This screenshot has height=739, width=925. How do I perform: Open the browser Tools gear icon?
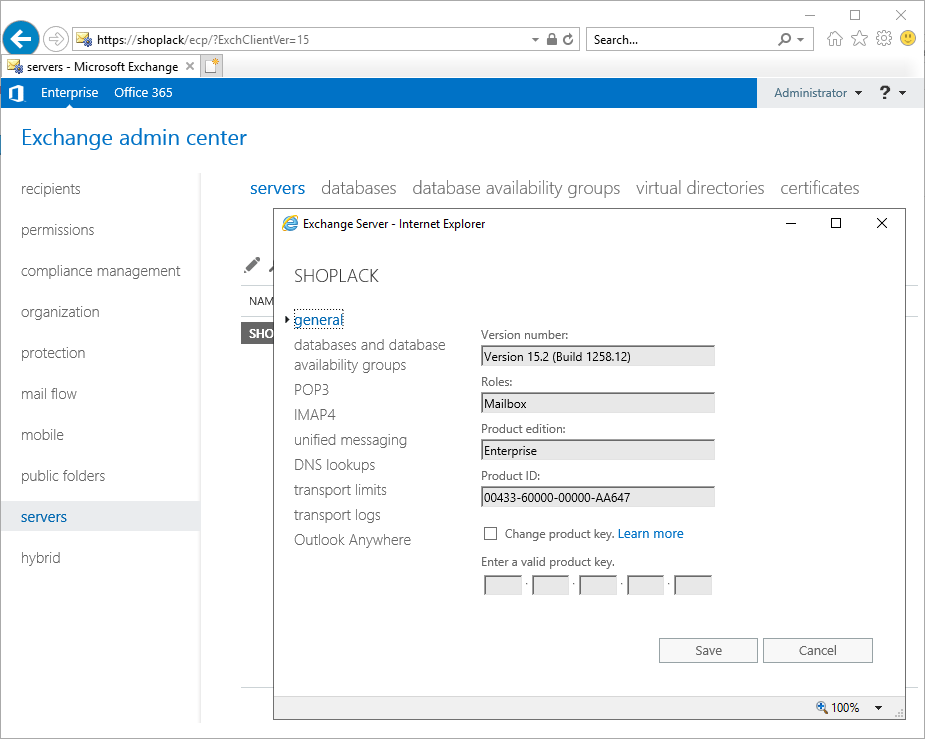click(883, 39)
